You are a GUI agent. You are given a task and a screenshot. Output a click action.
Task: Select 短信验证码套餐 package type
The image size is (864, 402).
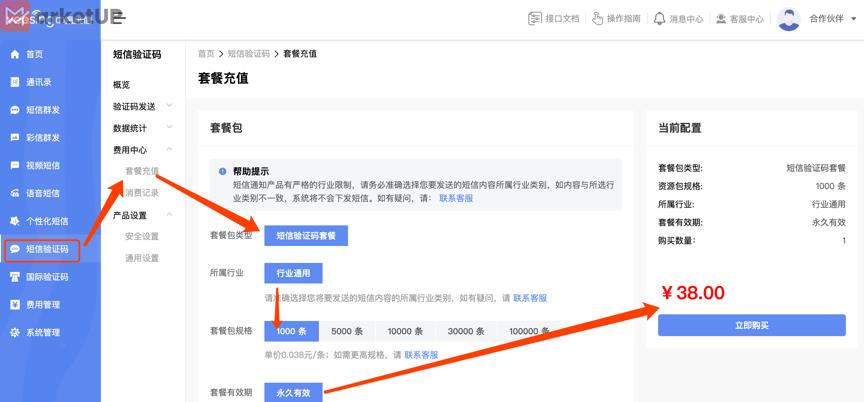(306, 236)
